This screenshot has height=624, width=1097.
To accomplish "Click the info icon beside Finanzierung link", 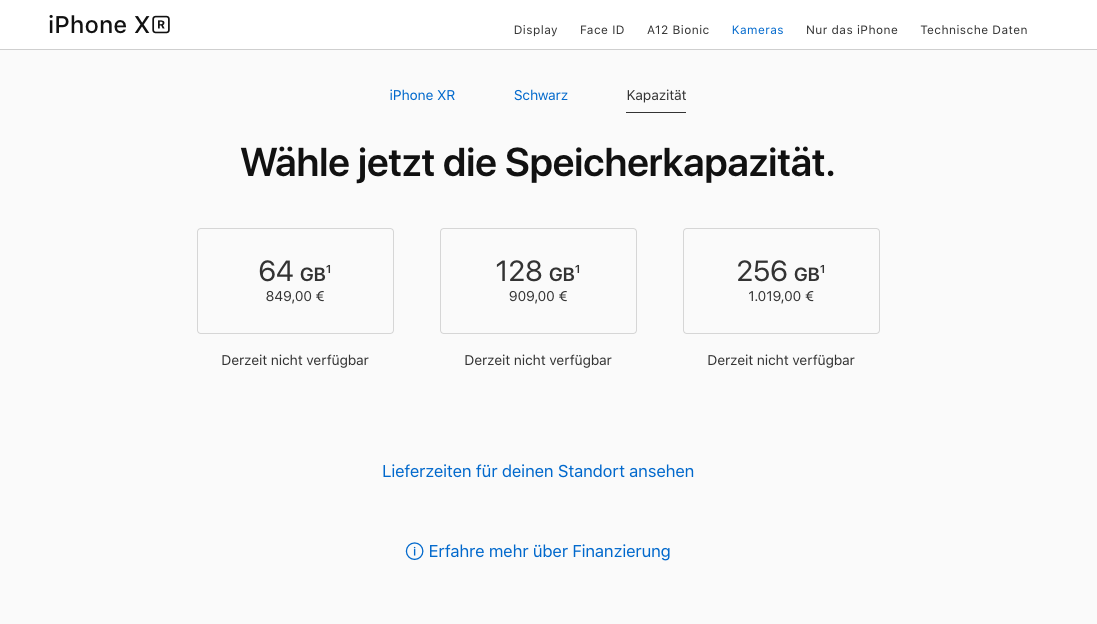I will [x=414, y=551].
